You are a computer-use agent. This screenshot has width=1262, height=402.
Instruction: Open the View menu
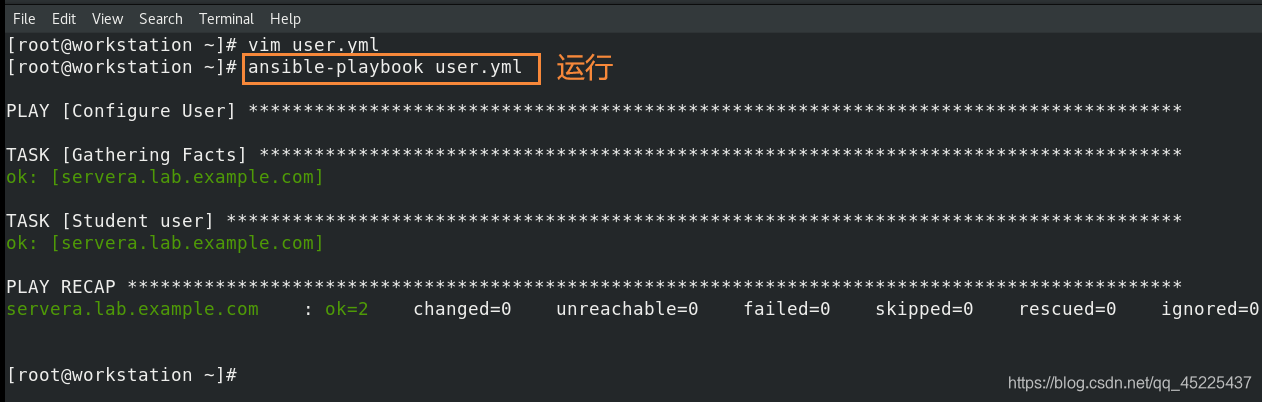coord(107,19)
